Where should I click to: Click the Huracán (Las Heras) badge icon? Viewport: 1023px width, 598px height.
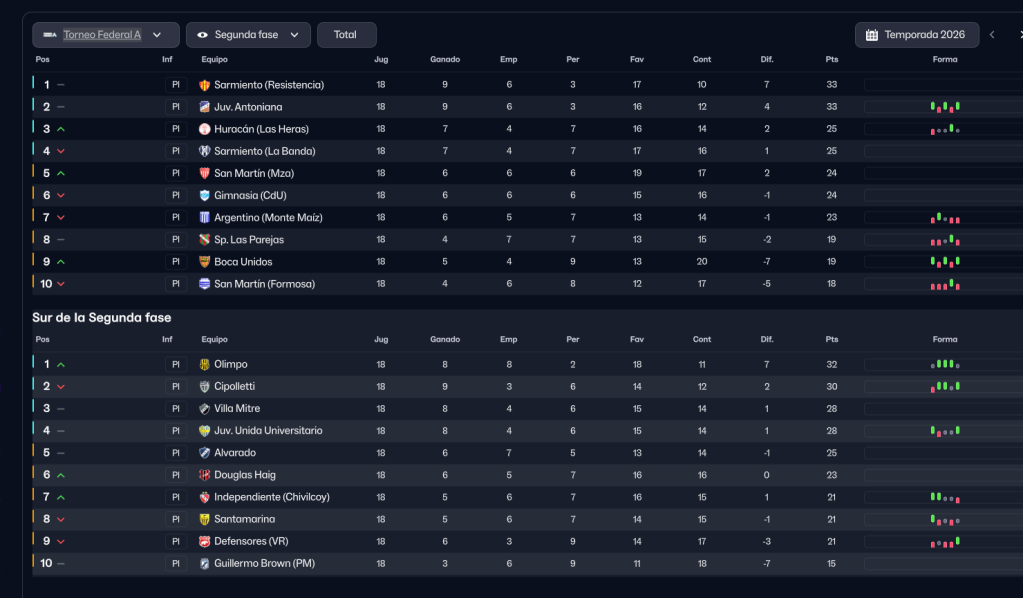[205, 129]
